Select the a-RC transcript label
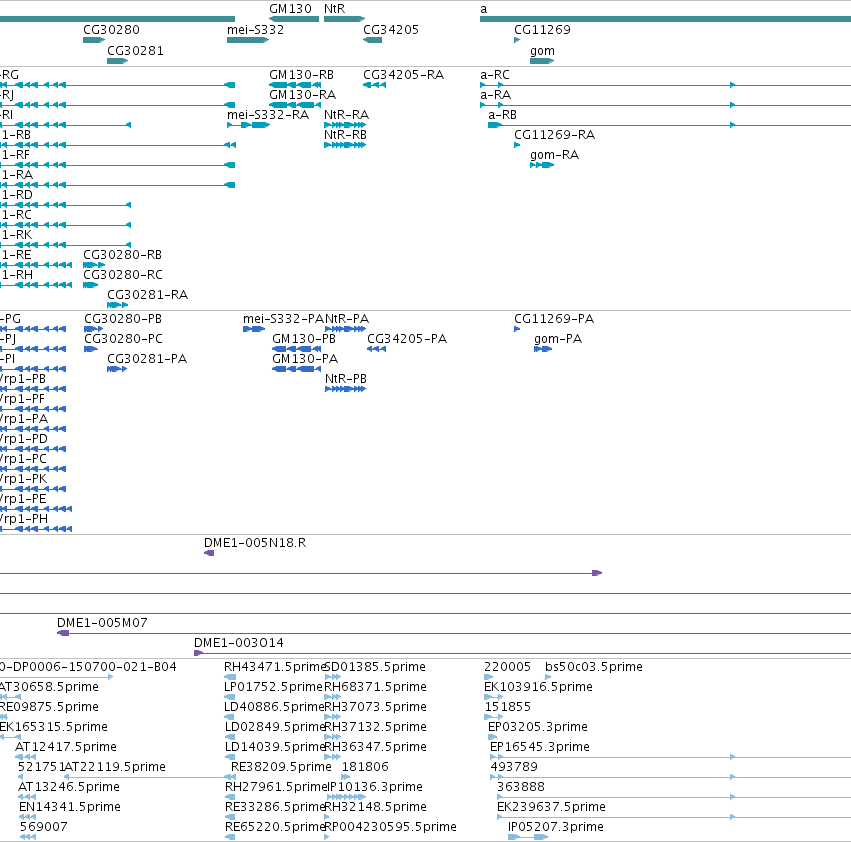The height and width of the screenshot is (842, 851). [494, 74]
